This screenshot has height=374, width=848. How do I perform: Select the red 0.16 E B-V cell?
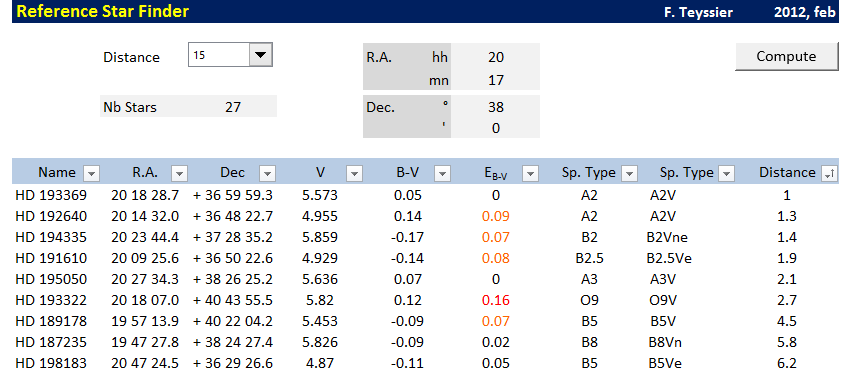click(496, 300)
